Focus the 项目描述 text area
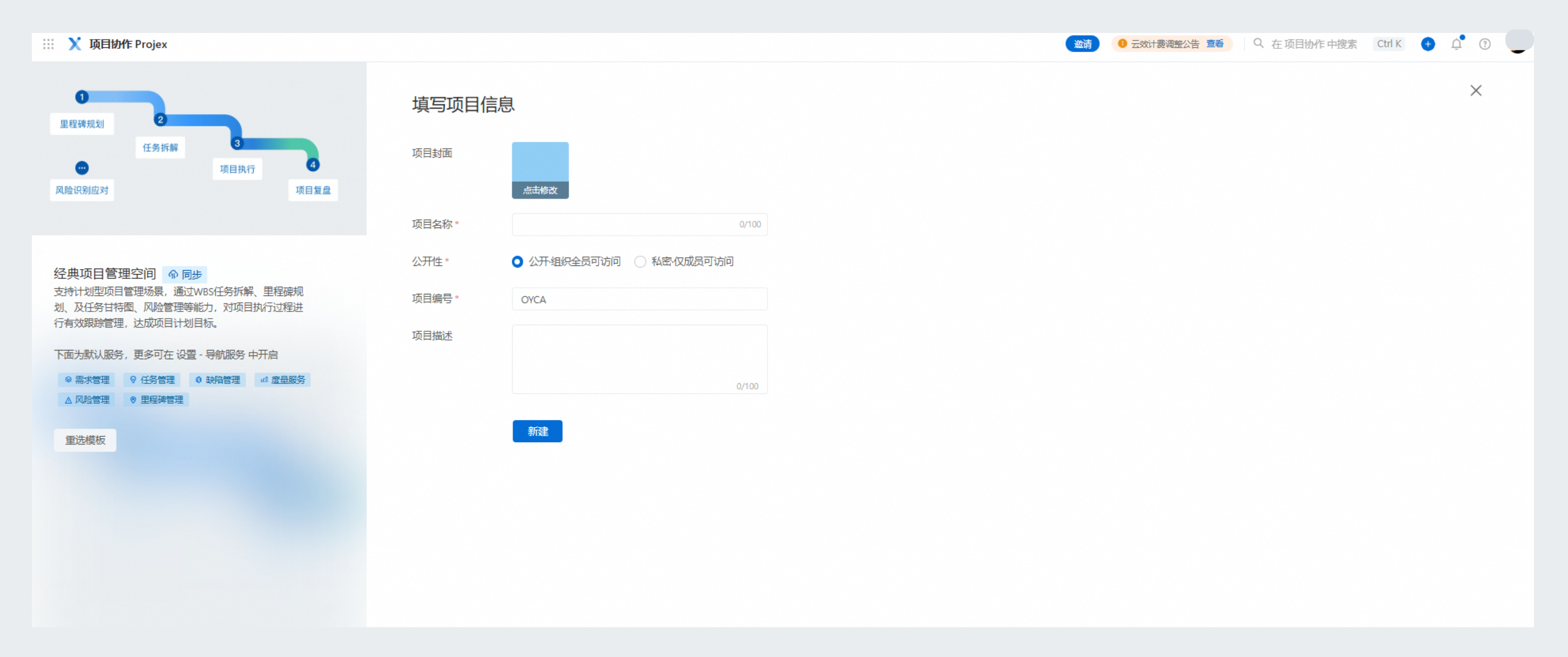The image size is (1568, 657). [639, 359]
